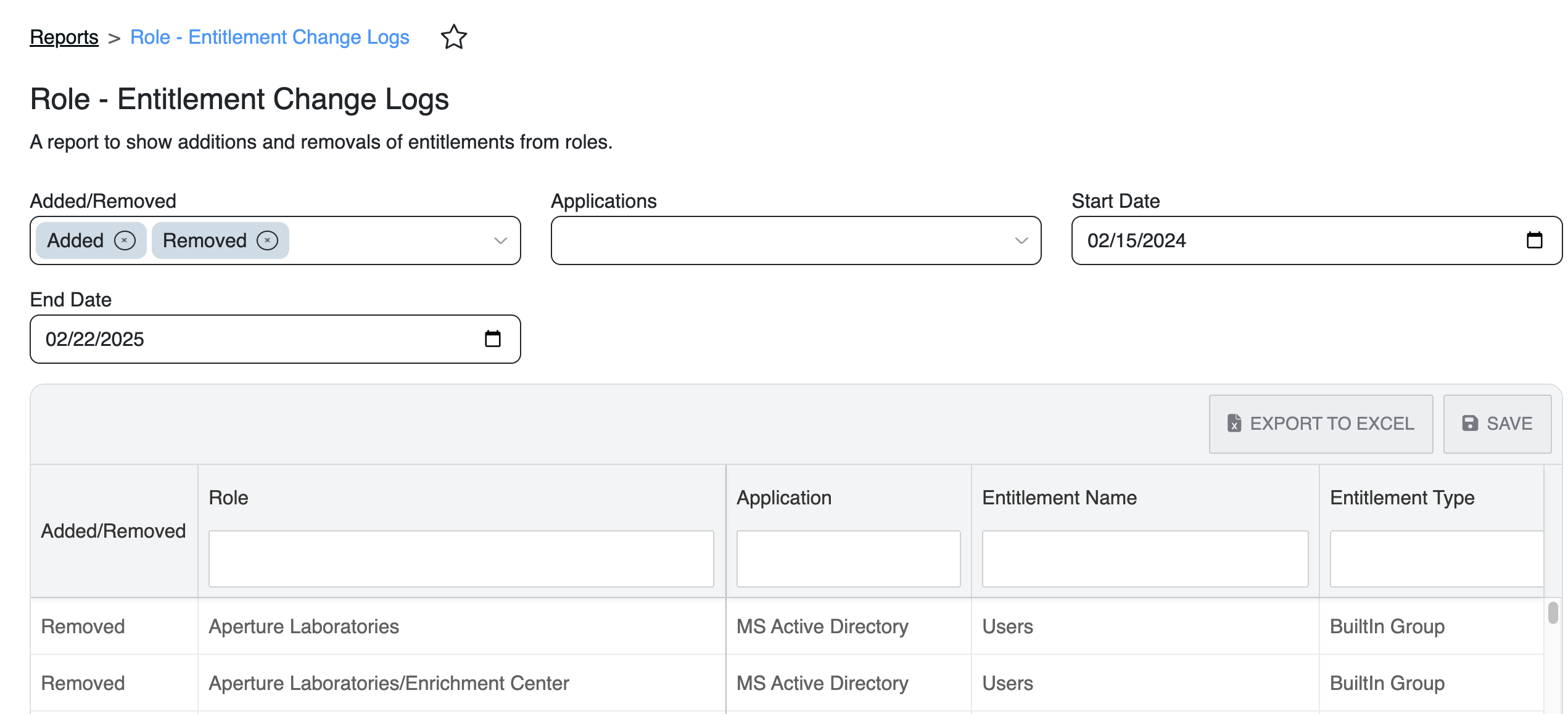Remove the Removed filter chip
The image size is (1568, 714).
(267, 240)
